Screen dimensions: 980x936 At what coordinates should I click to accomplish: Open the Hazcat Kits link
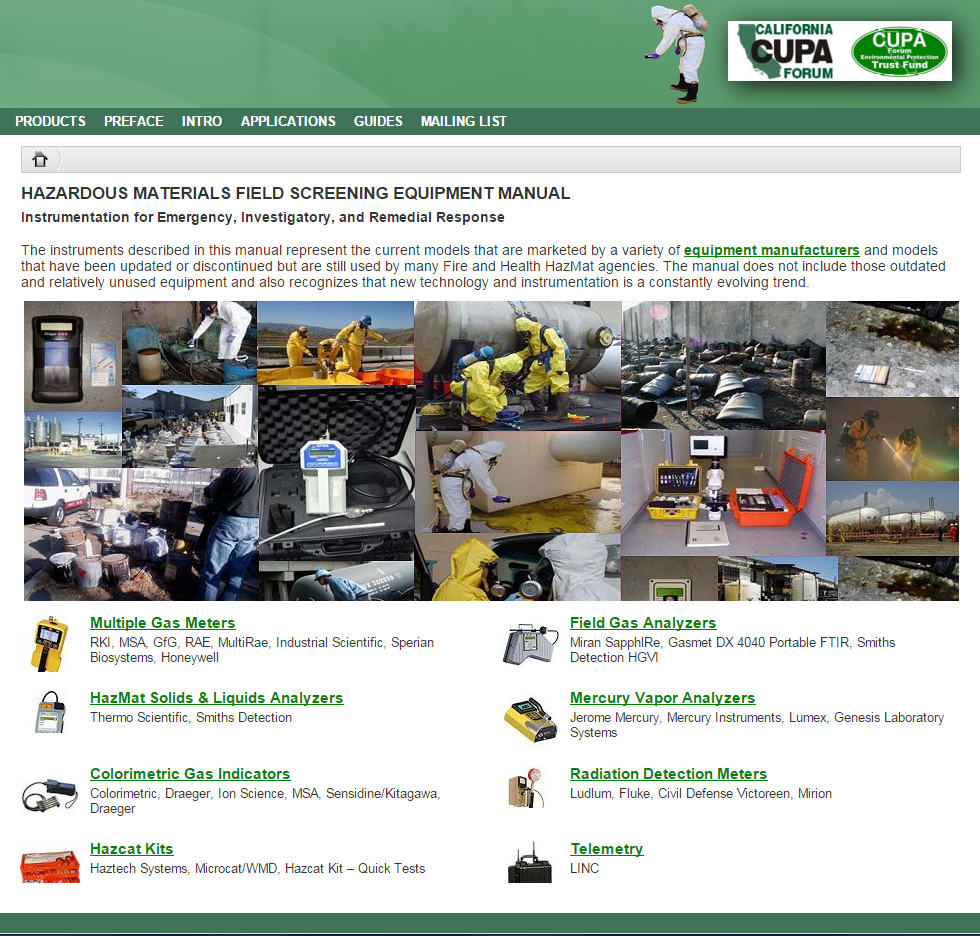coord(131,849)
